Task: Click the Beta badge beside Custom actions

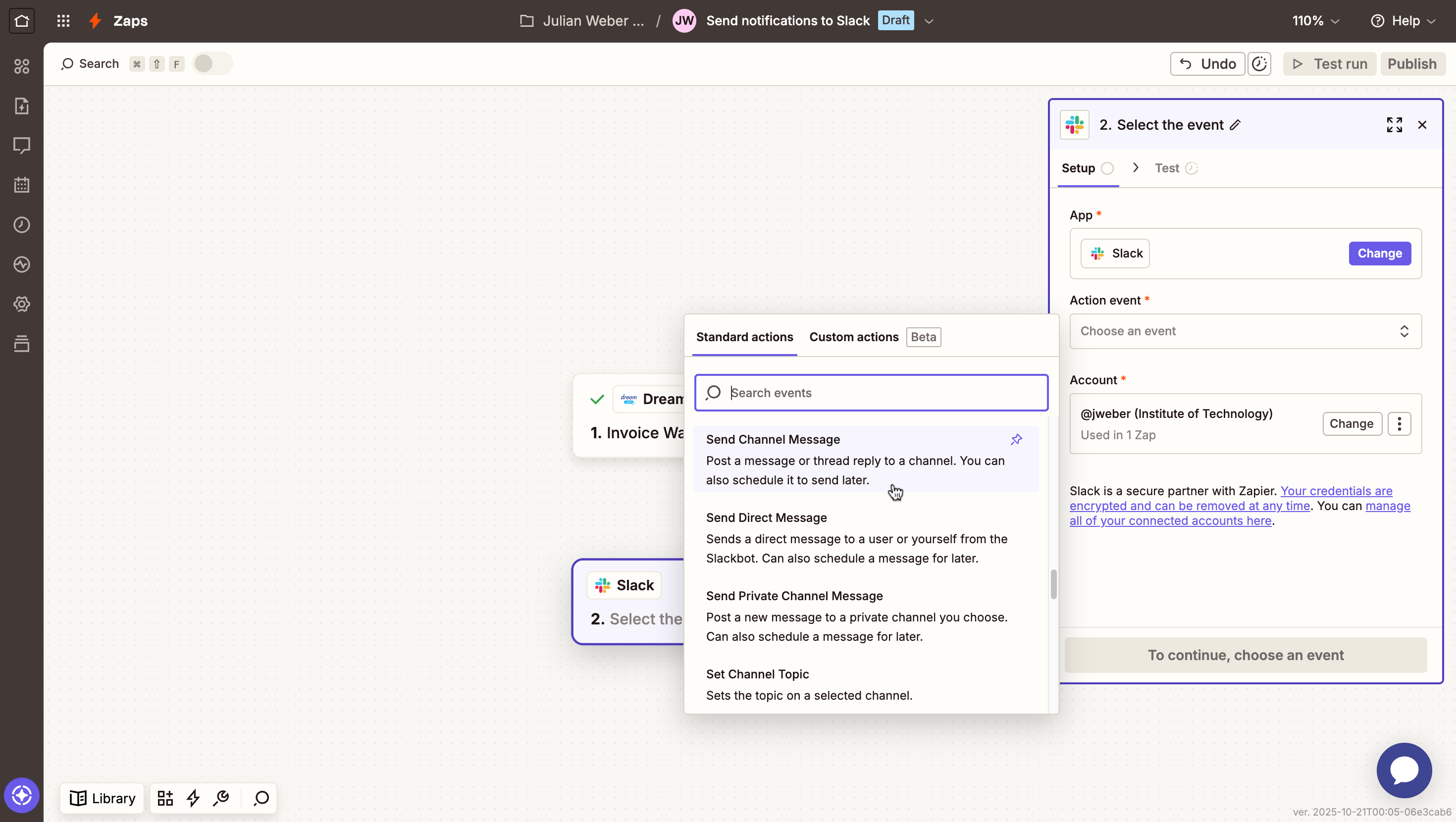Action: [x=924, y=337]
